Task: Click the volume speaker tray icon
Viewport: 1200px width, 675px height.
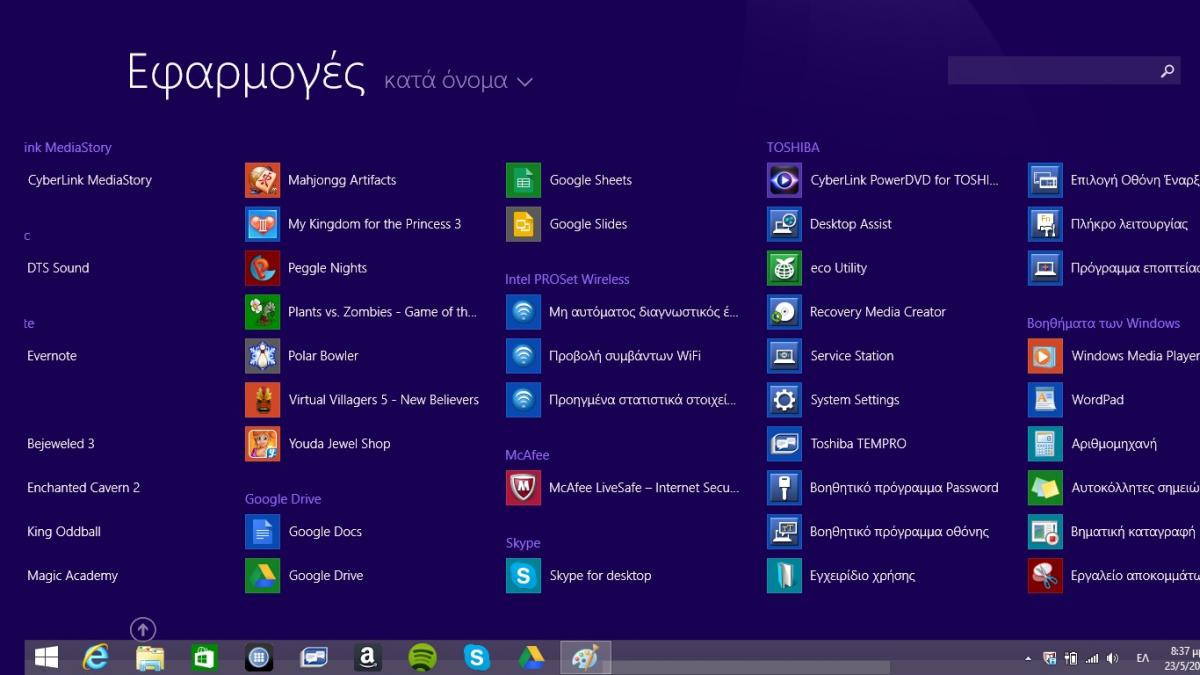Action: (x=1112, y=658)
